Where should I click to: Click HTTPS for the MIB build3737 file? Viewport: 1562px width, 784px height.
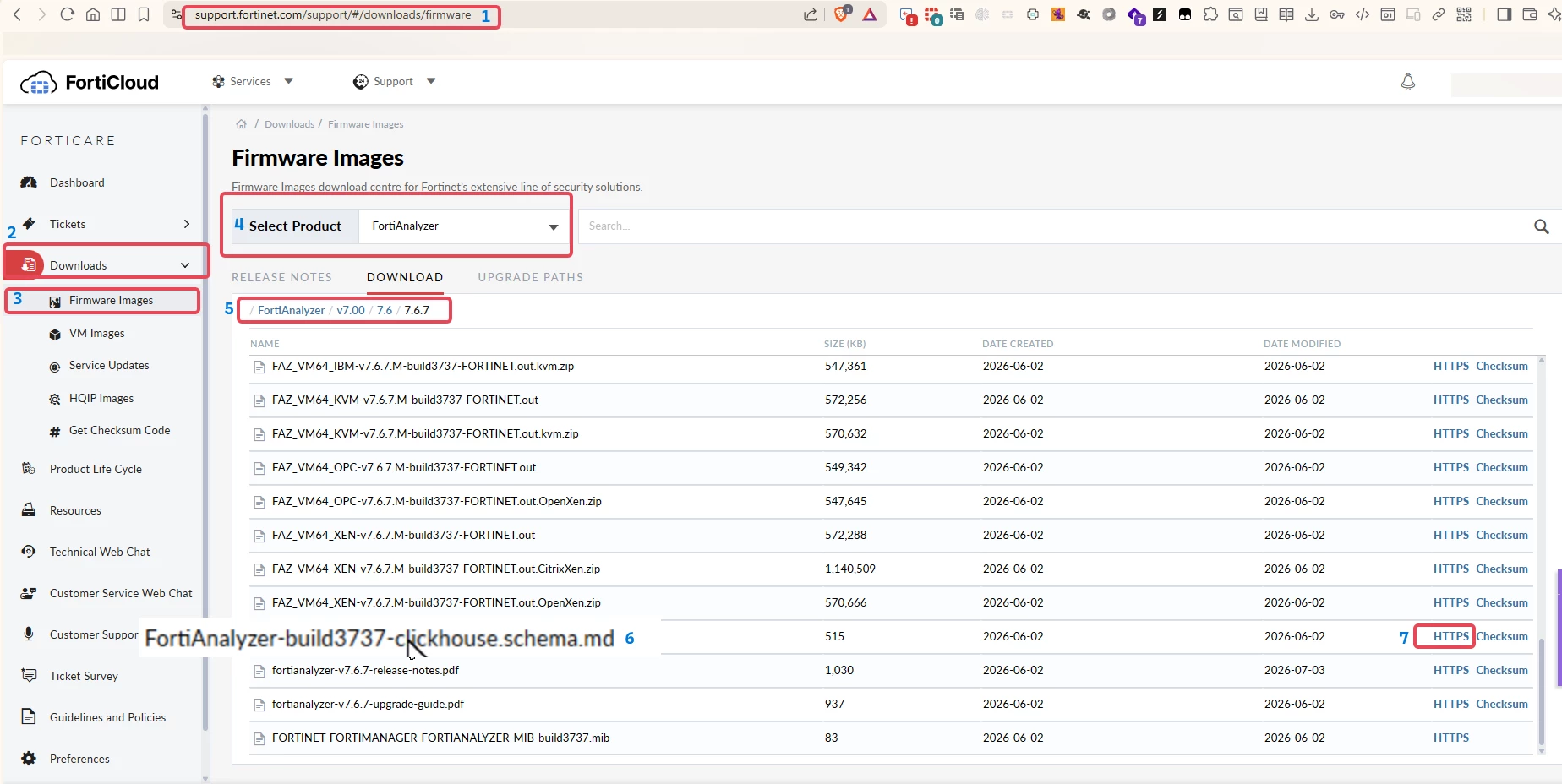(x=1451, y=738)
